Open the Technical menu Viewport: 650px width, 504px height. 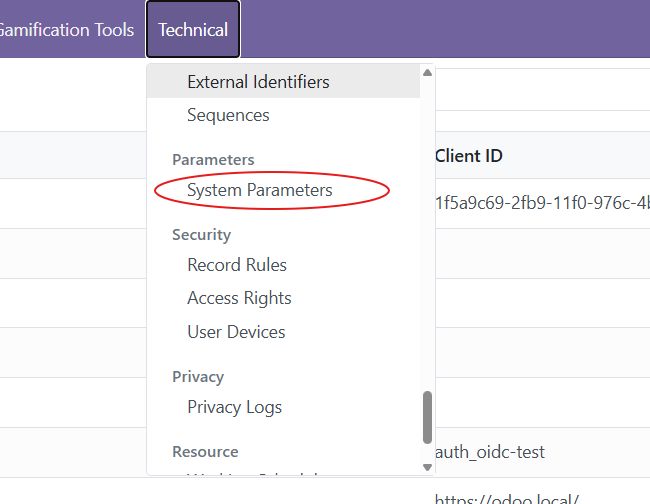193,30
